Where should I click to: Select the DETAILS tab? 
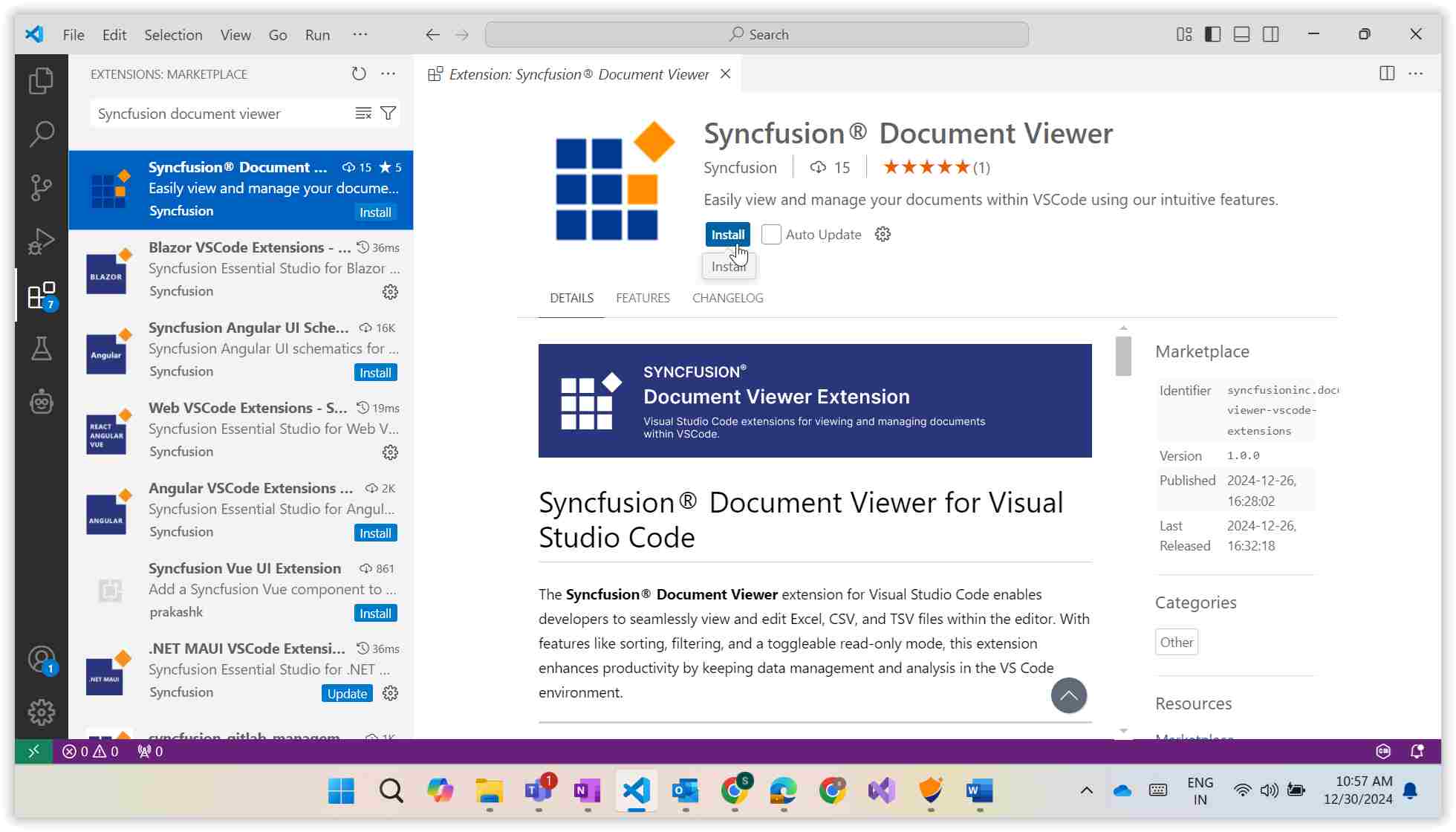point(570,297)
